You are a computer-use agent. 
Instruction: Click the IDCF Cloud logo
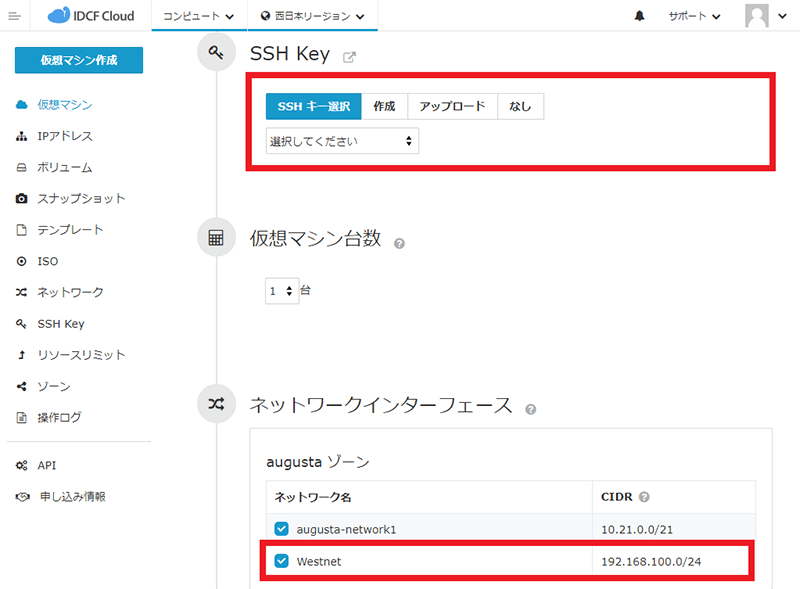pyautogui.click(x=92, y=16)
